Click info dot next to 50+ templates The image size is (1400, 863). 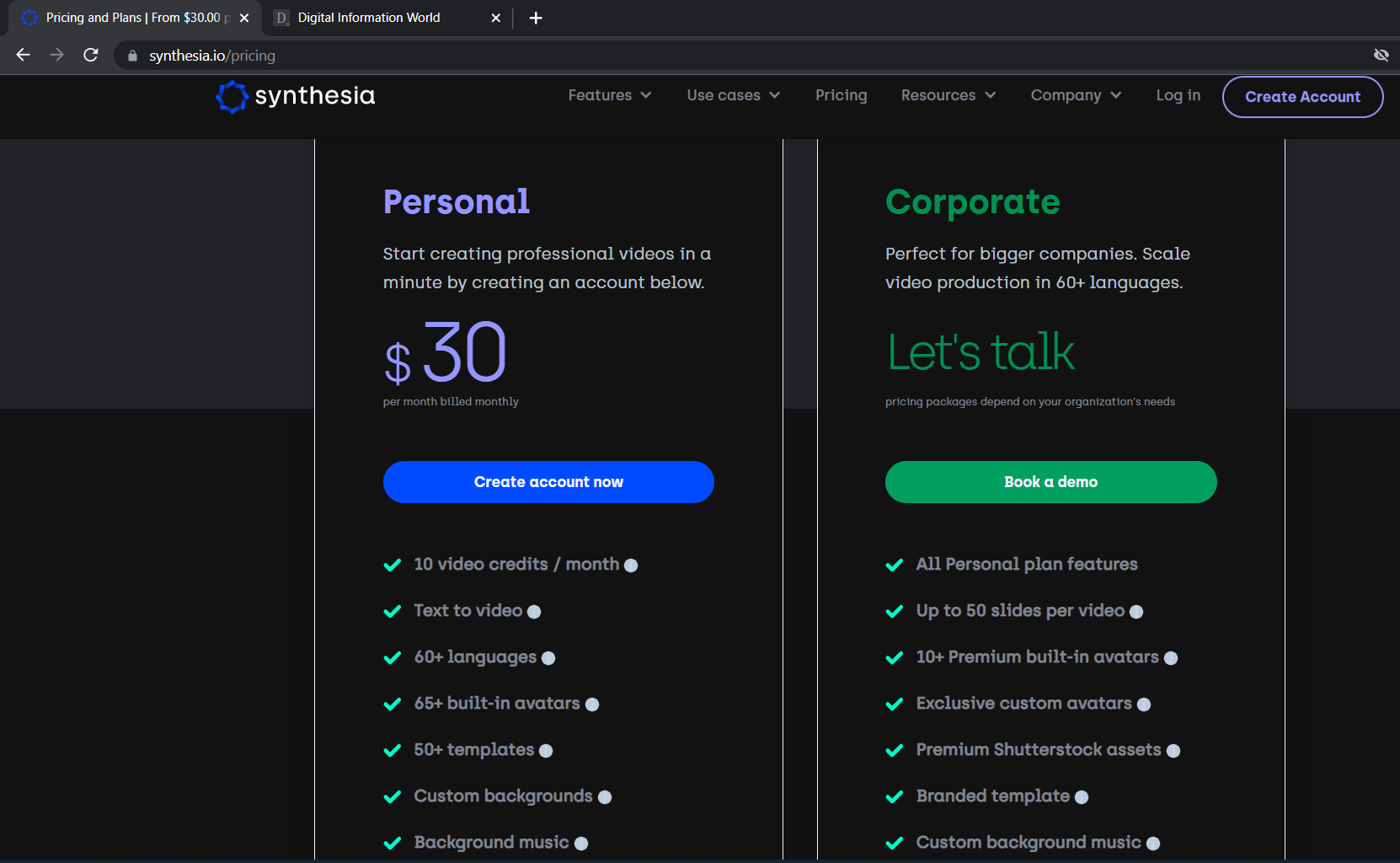point(546,751)
